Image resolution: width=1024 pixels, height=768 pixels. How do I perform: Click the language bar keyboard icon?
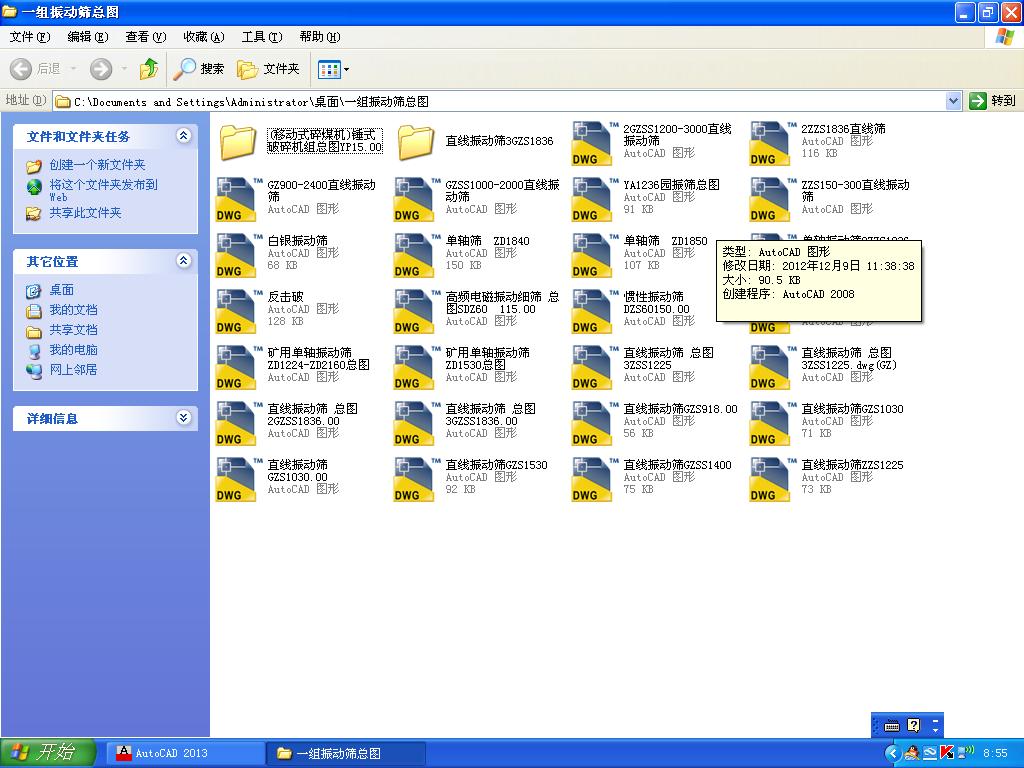(x=891, y=726)
